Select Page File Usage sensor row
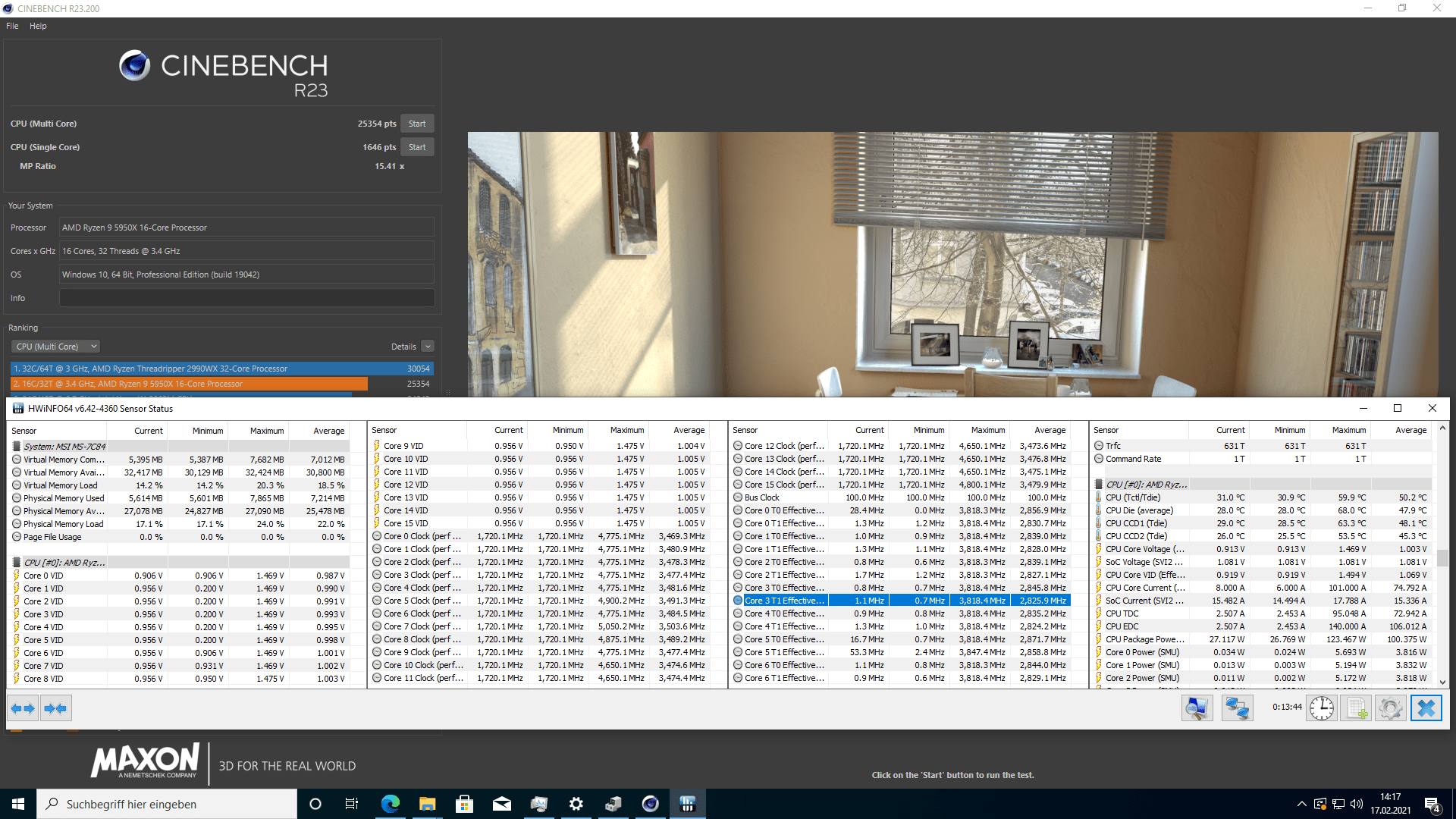 pos(180,537)
